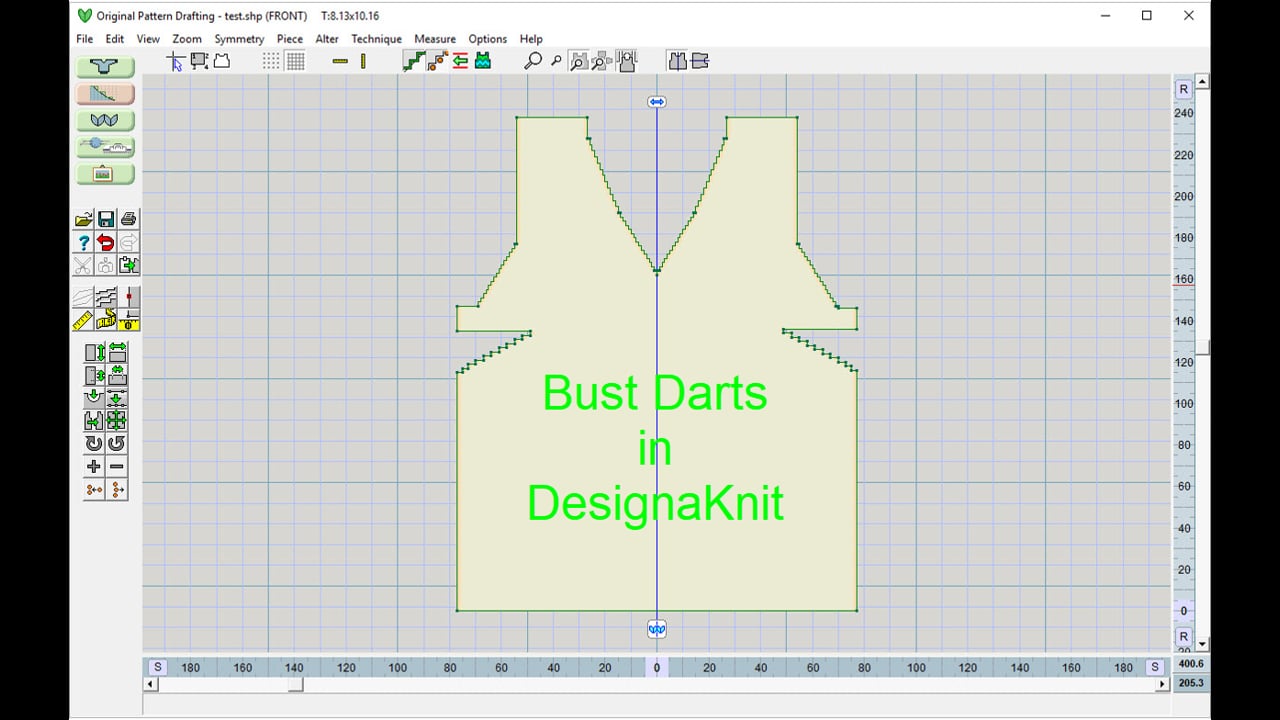The image size is (1280, 720).
Task: Click the horizontal yellow ruler icon
Action: pyautogui.click(x=340, y=61)
